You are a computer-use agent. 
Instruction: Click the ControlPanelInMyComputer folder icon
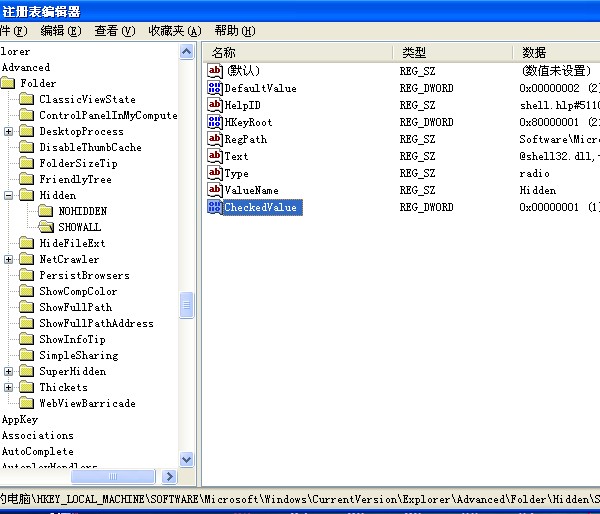26,116
